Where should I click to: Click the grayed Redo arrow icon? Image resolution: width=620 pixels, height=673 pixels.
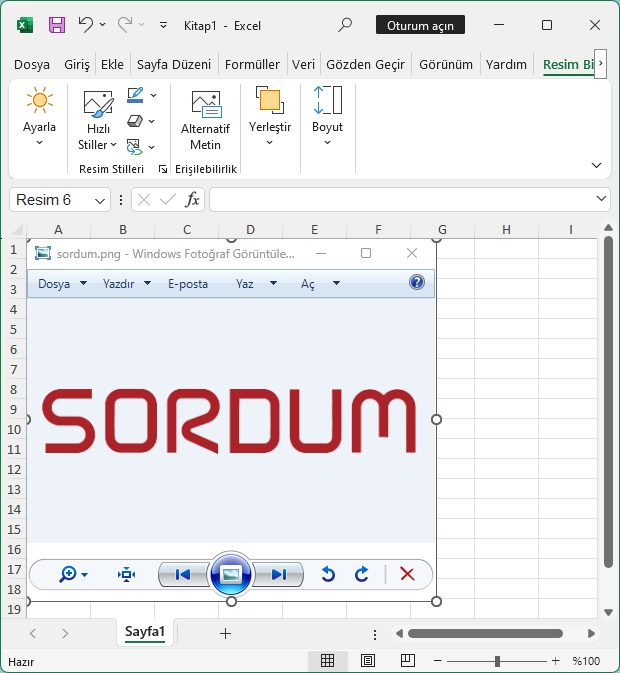coord(125,25)
